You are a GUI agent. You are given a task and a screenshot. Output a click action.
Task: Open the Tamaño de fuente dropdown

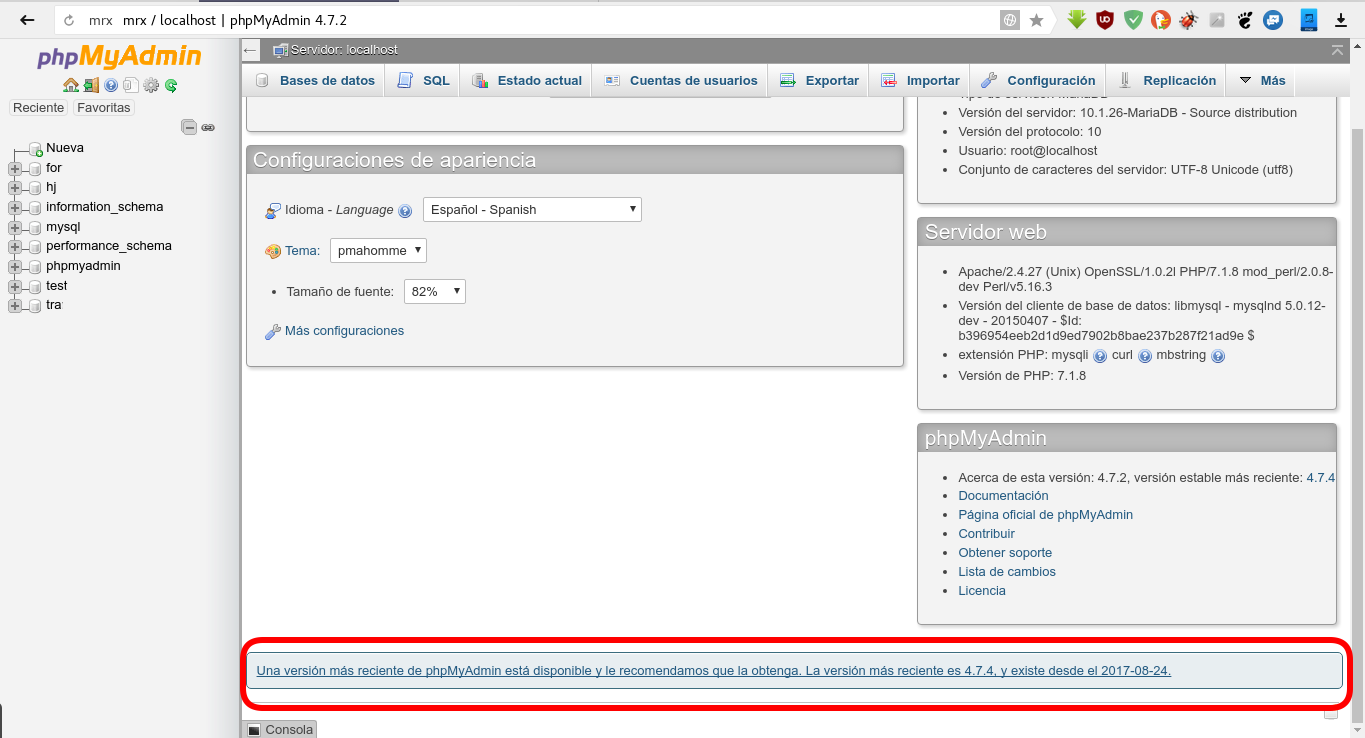coord(434,292)
